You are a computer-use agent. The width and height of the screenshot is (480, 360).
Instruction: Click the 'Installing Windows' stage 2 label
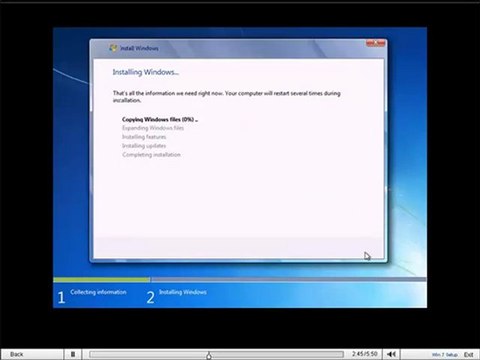183,292
